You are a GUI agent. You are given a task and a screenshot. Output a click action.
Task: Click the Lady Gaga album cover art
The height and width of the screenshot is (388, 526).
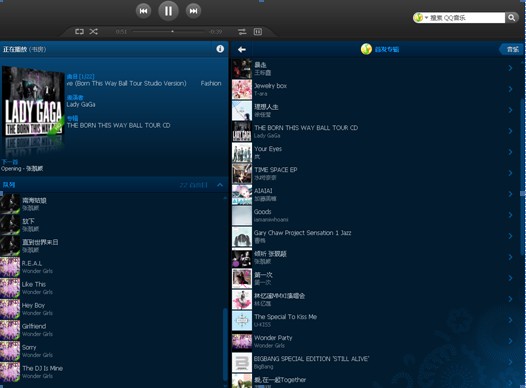(33, 102)
